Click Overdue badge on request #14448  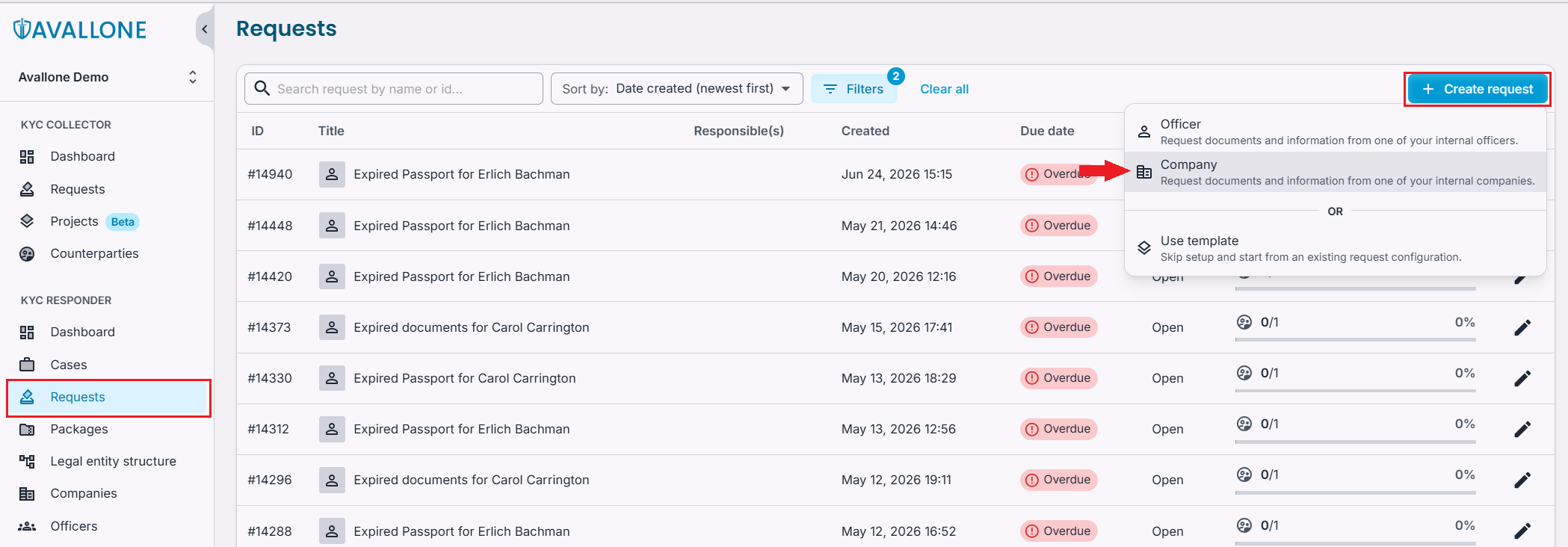1059,226
